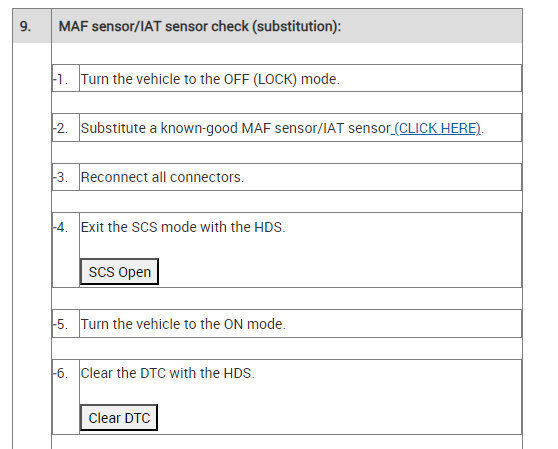Click the word '(substitution):' in the heading
This screenshot has width=558, height=449.
coord(297,26)
